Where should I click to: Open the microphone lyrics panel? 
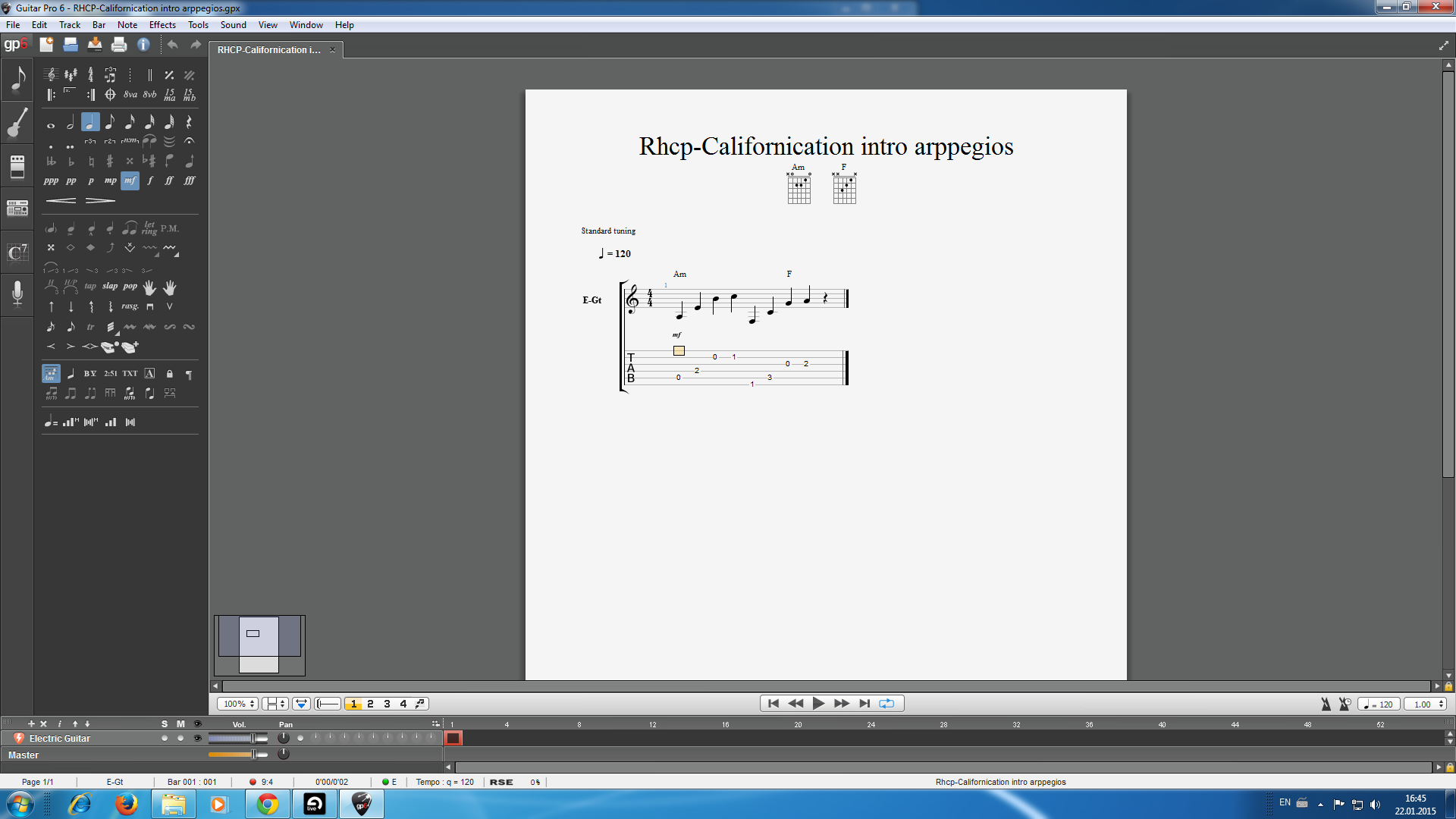17,293
